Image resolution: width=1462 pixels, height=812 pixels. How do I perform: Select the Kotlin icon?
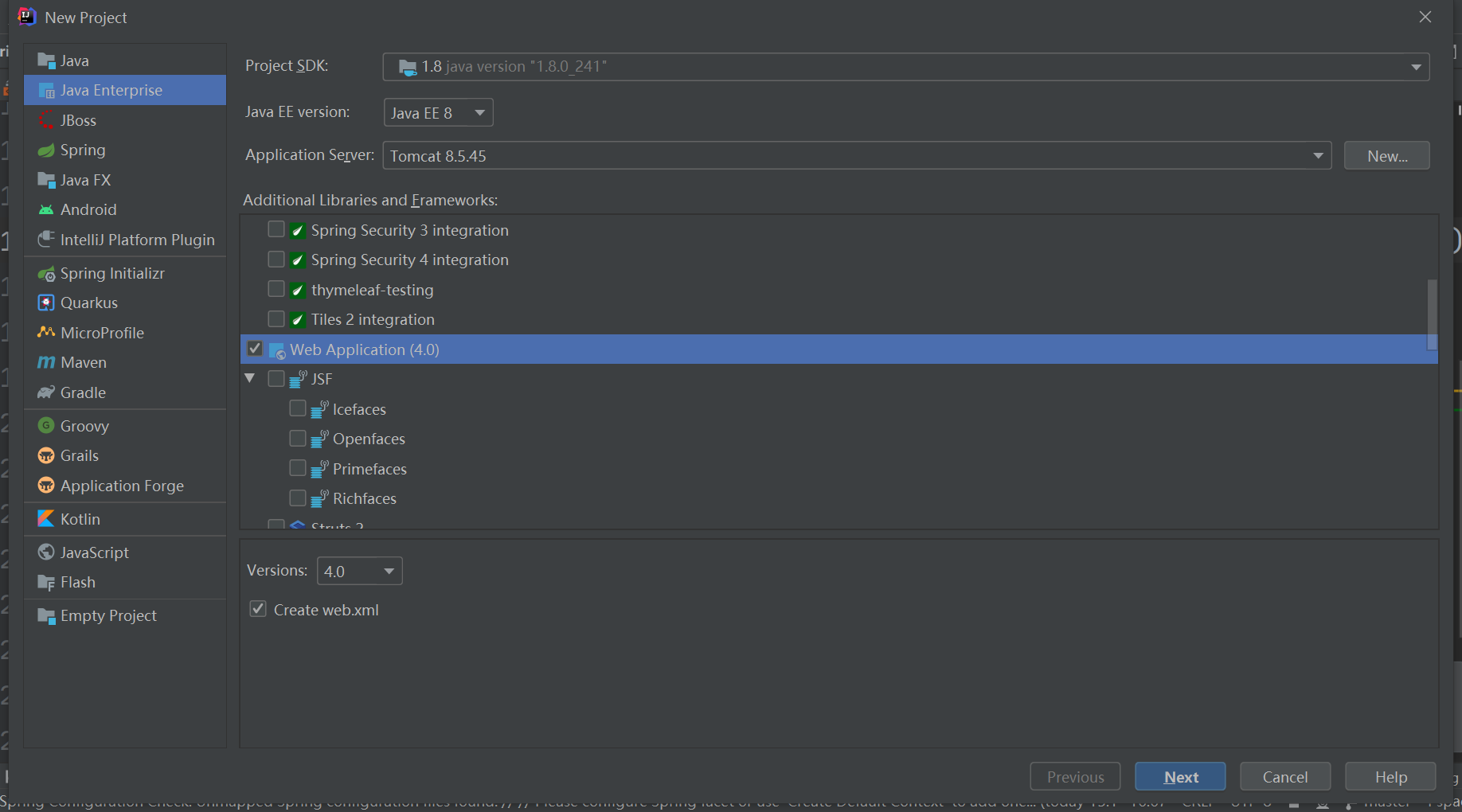tap(46, 519)
